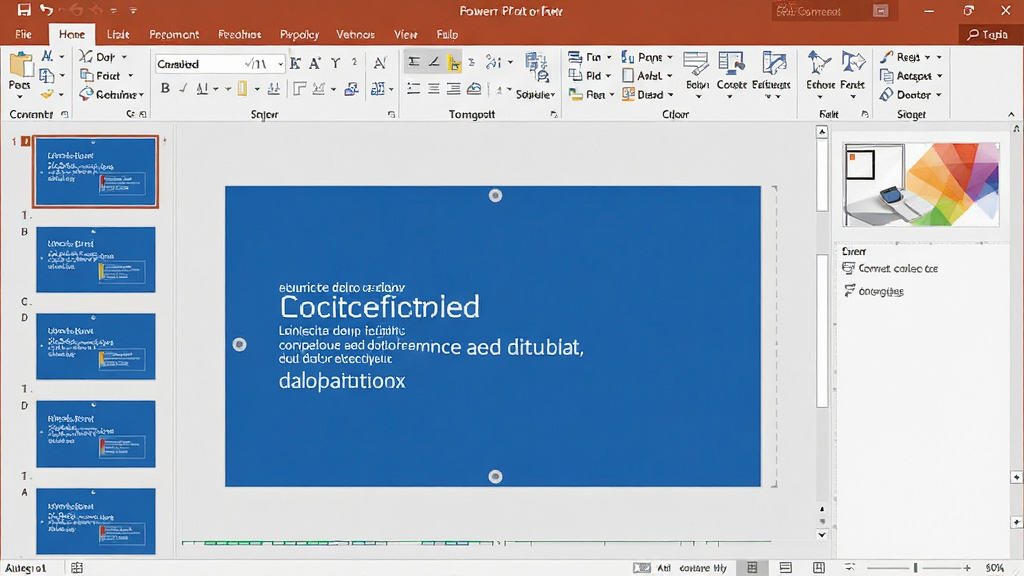Click the zoom slider in status bar
The width and height of the screenshot is (1024, 576).
click(x=916, y=568)
